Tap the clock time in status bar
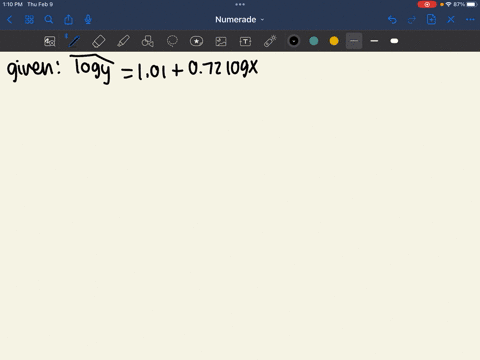The height and width of the screenshot is (360, 480). point(13,4)
